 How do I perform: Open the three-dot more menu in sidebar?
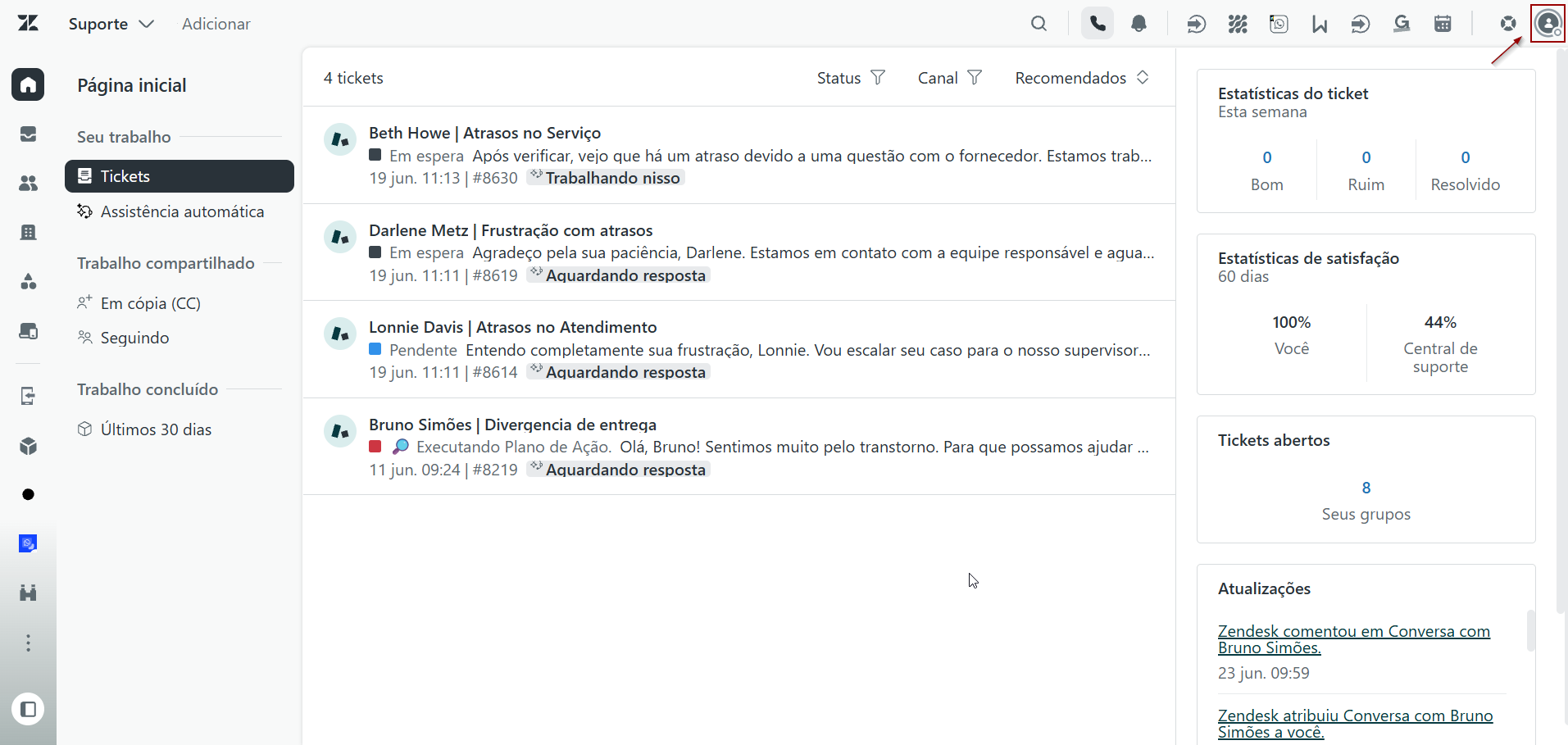[x=28, y=643]
